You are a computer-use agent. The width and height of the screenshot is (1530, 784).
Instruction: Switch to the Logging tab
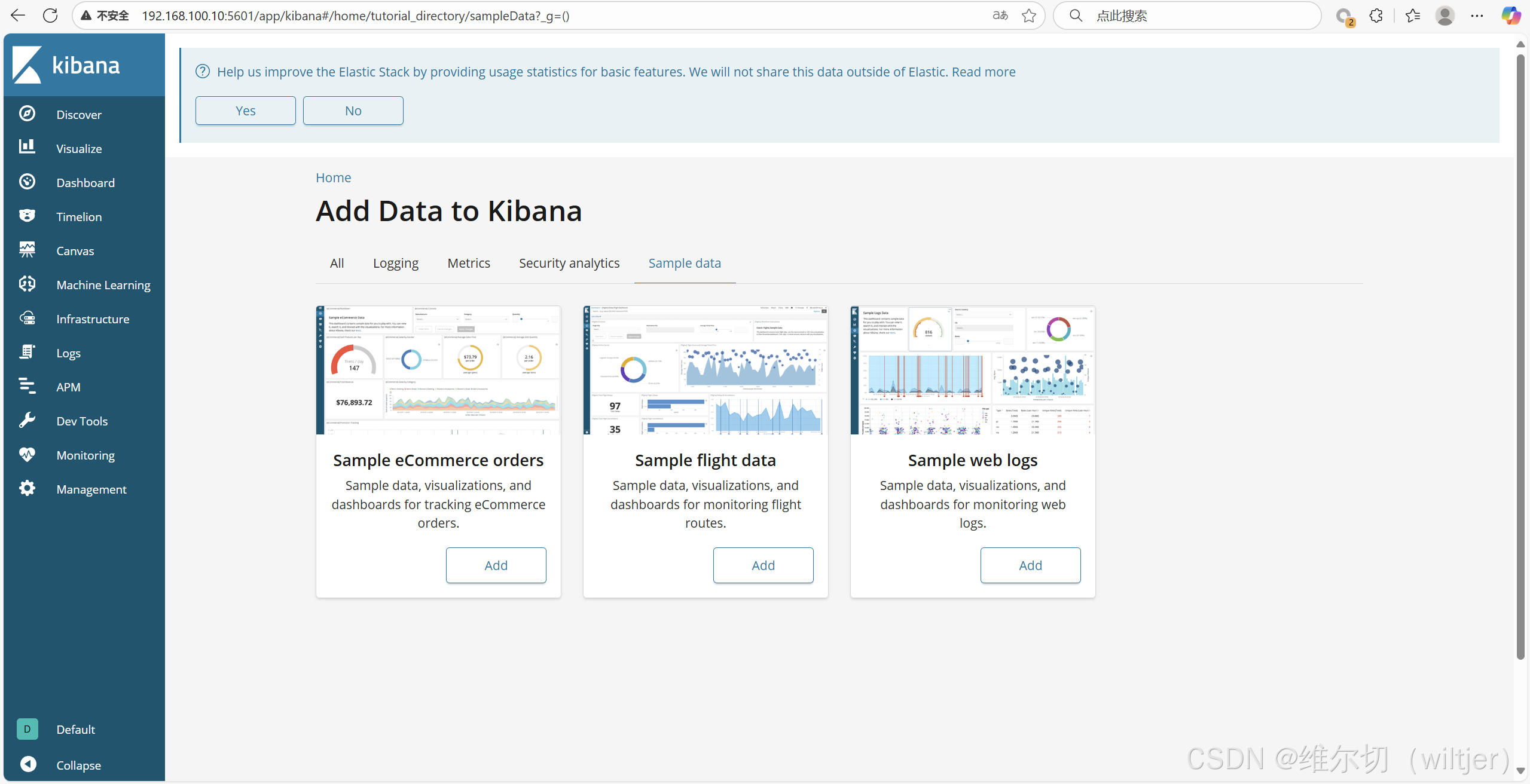click(395, 264)
